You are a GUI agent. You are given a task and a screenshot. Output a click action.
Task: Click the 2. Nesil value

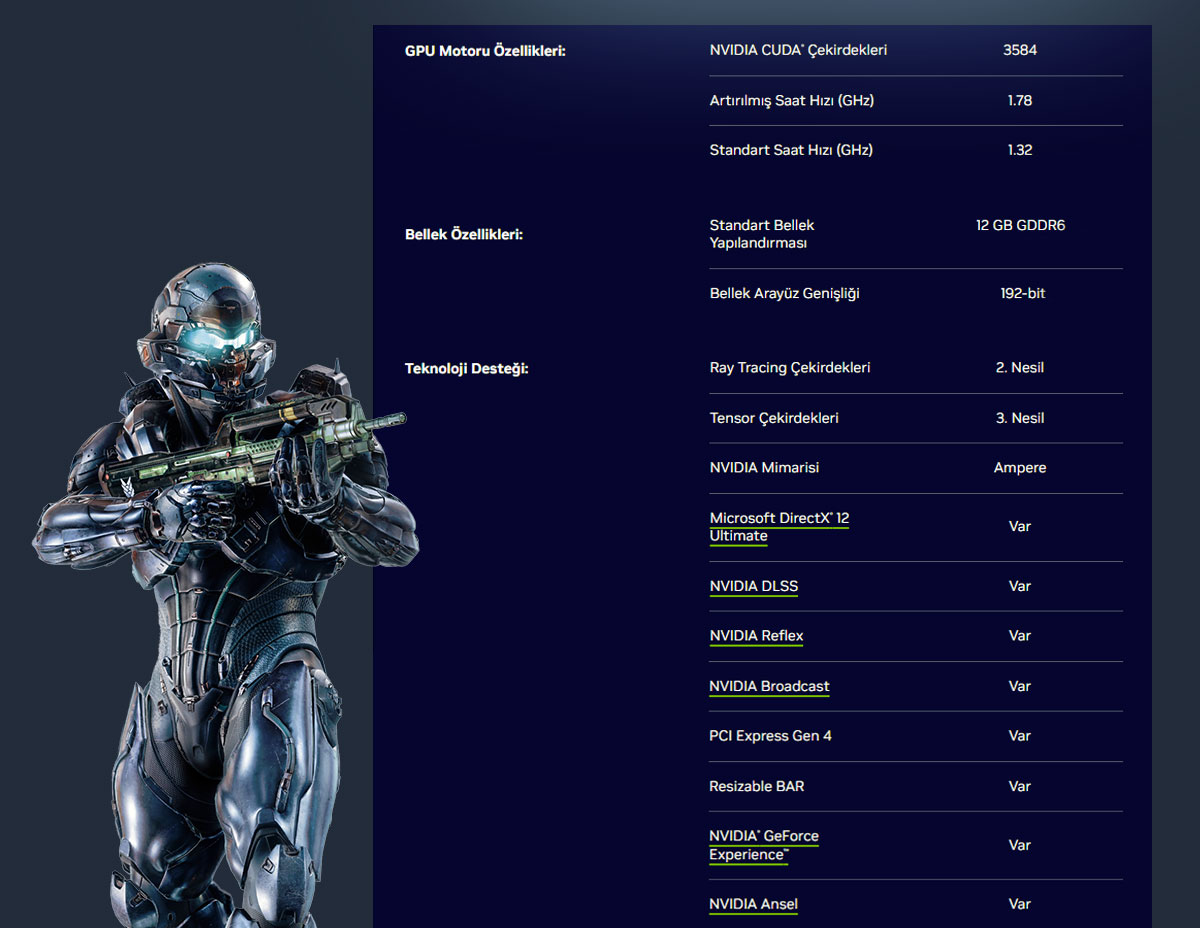click(1020, 368)
